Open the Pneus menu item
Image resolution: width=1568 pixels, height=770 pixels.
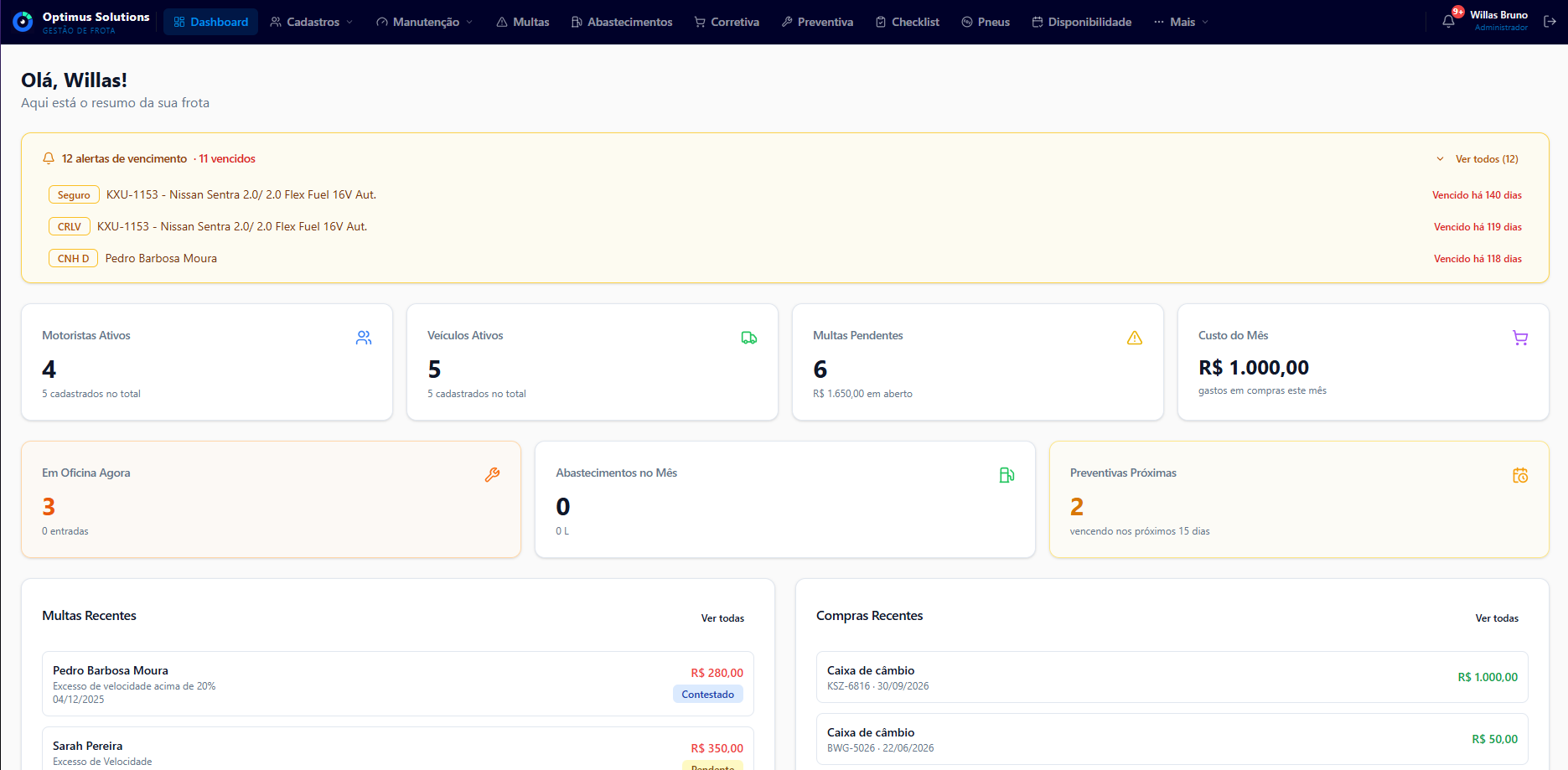click(x=986, y=22)
